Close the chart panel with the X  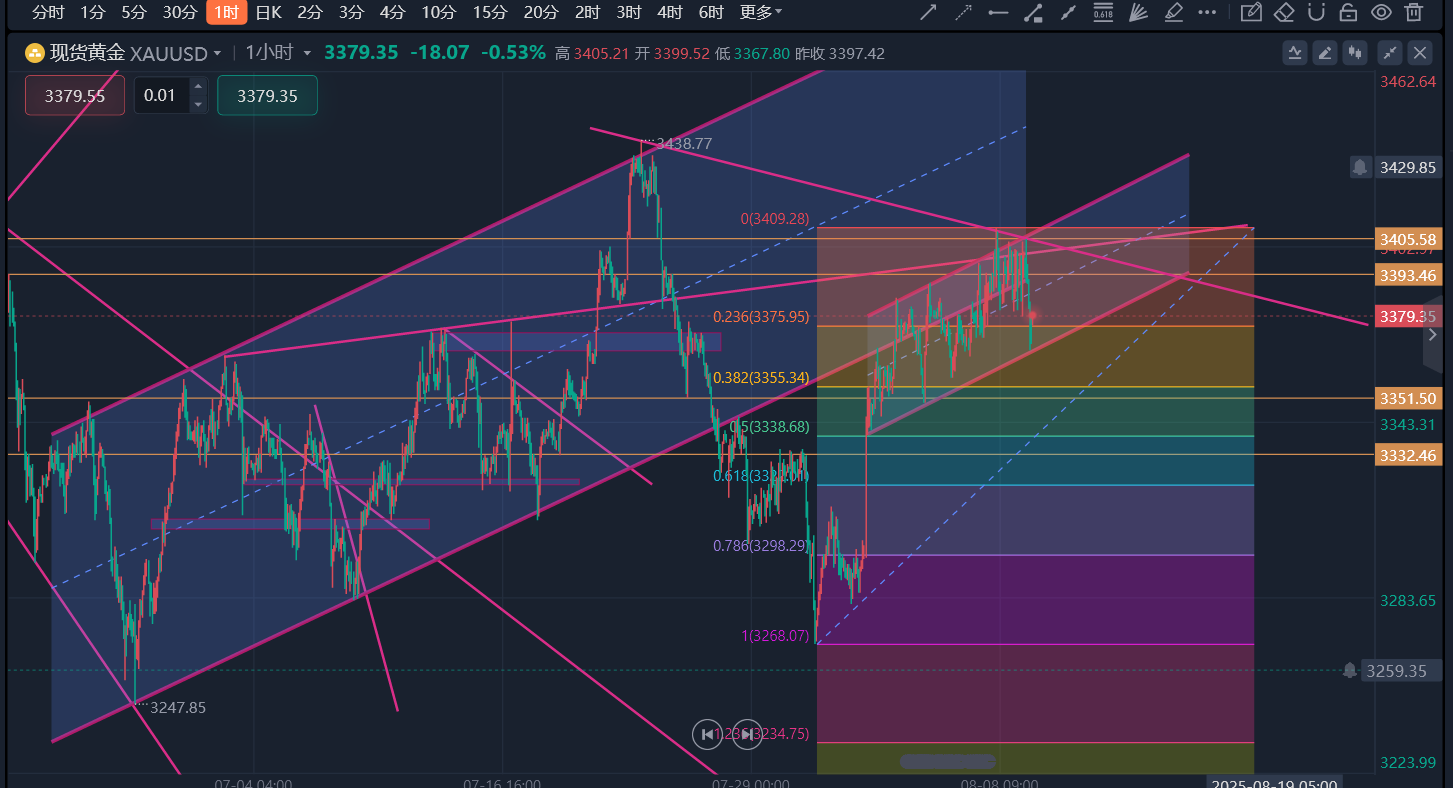1420,53
